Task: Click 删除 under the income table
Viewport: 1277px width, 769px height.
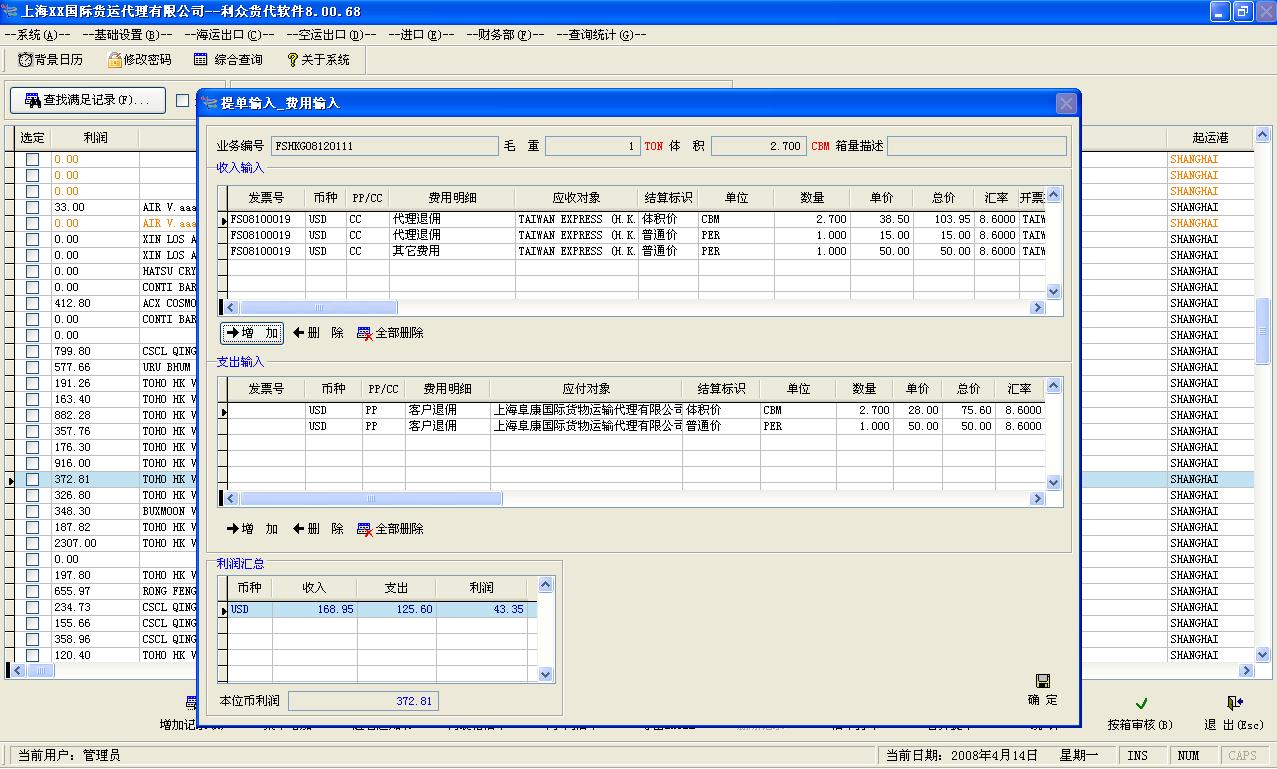Action: point(318,333)
